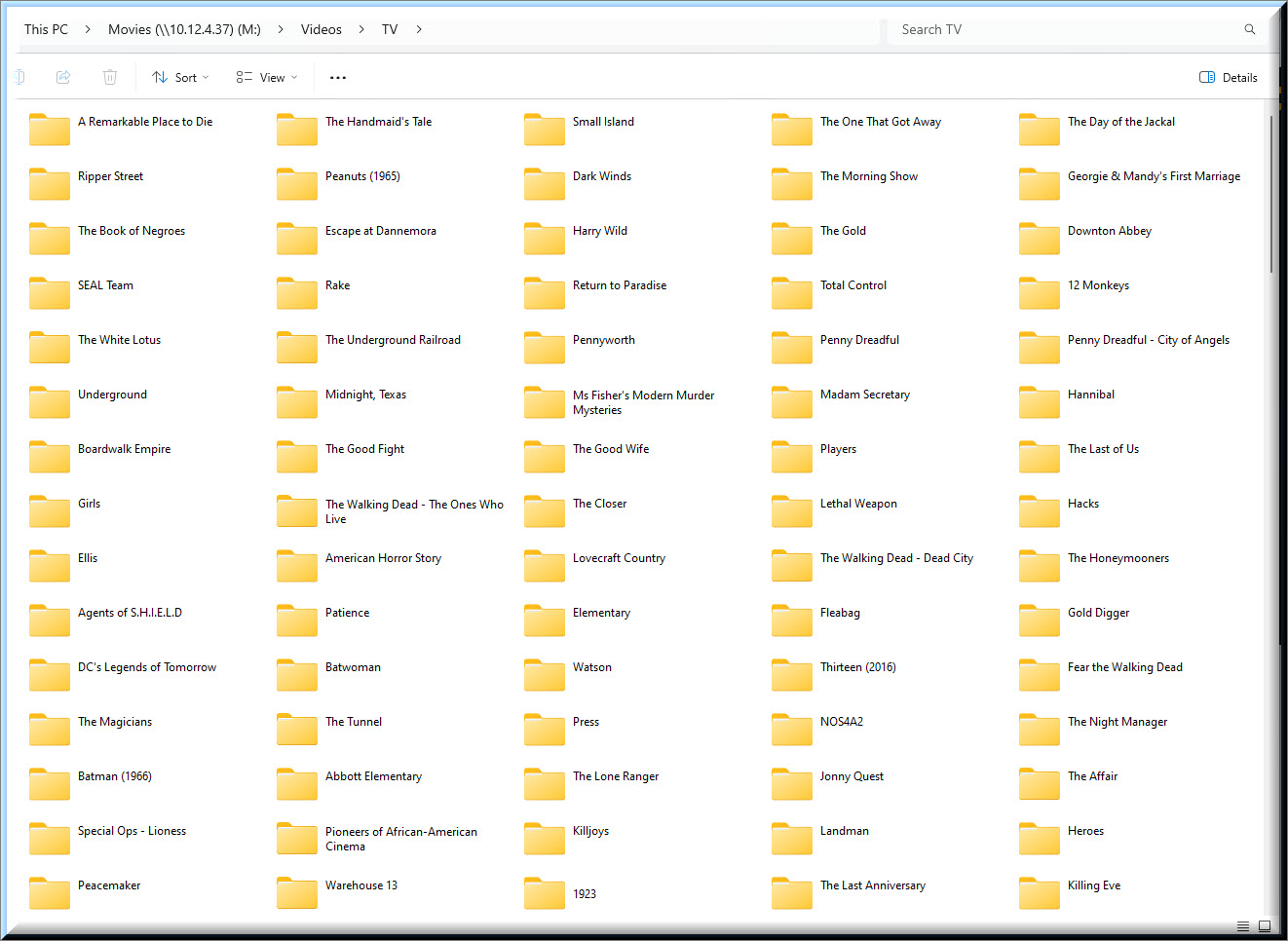Go to This PC in breadcrumb
This screenshot has height=941, width=1288.
tap(46, 29)
